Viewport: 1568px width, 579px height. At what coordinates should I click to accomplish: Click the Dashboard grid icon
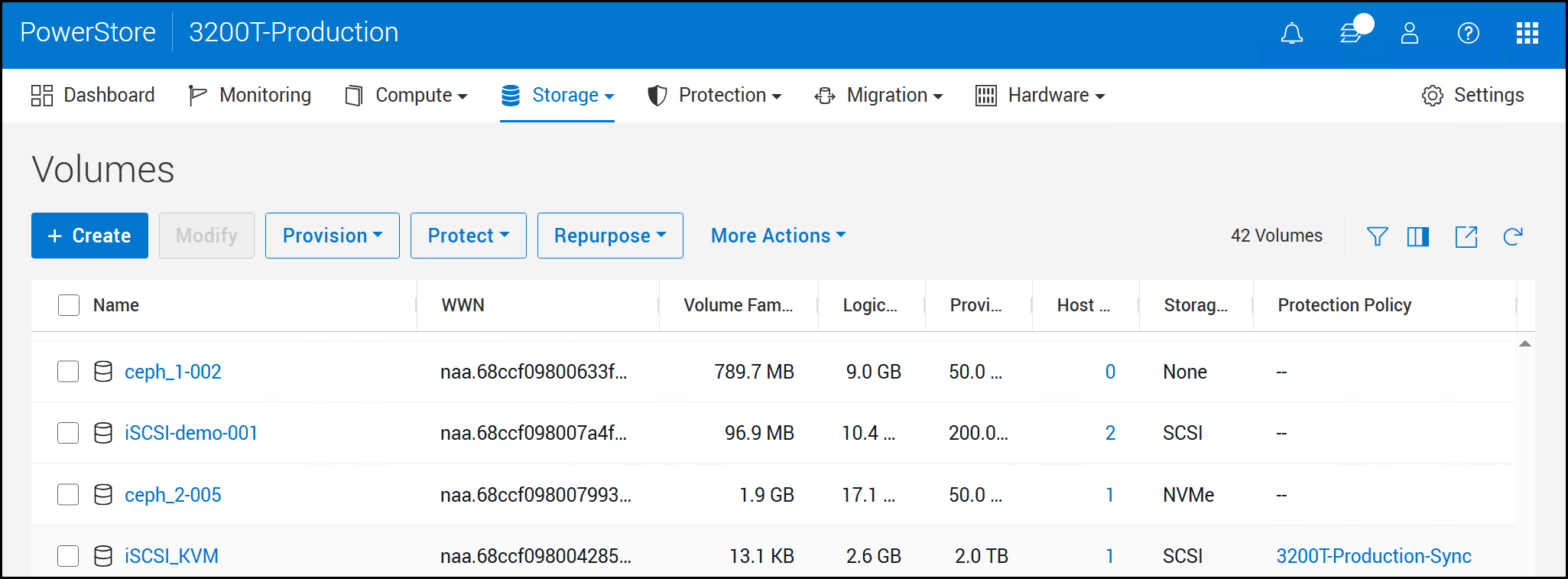pyautogui.click(x=42, y=96)
